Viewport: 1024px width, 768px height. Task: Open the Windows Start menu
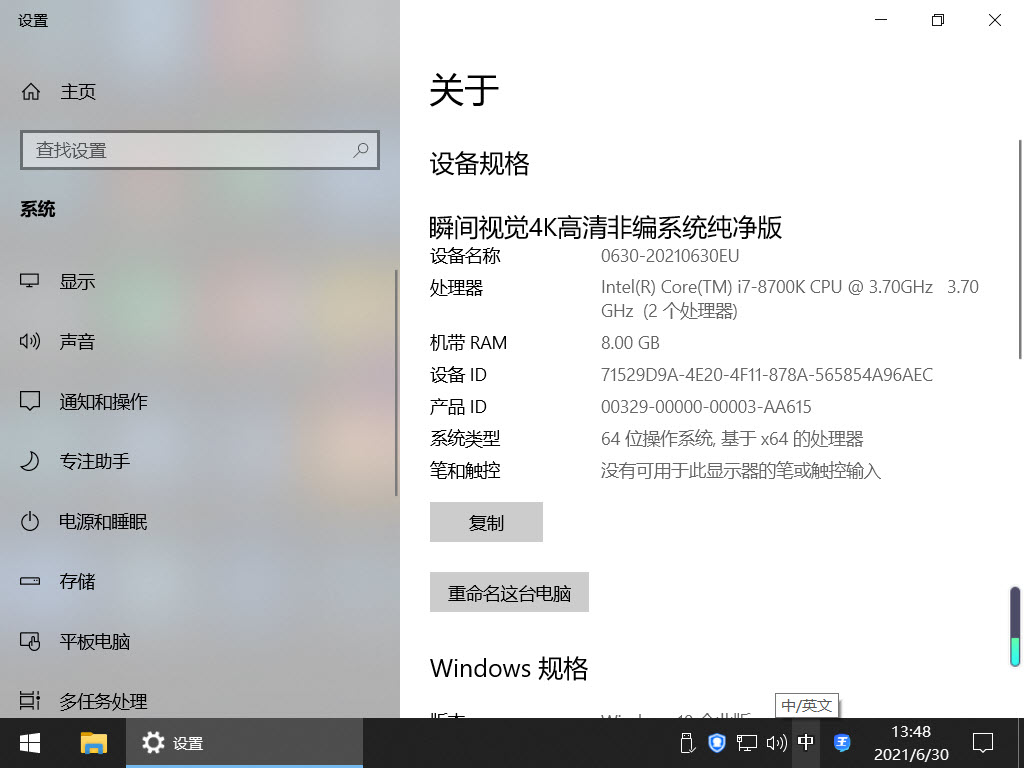[29, 743]
